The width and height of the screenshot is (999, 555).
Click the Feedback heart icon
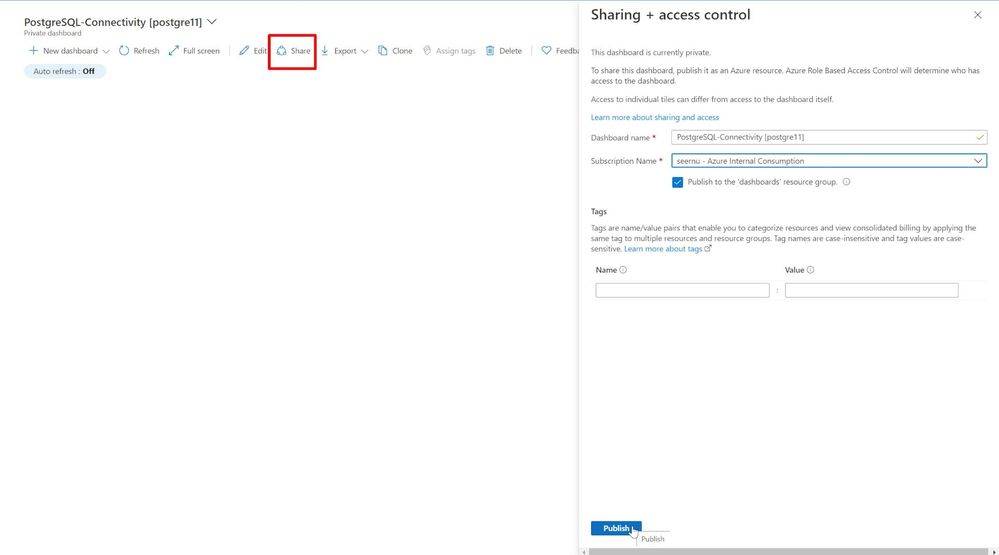click(546, 50)
